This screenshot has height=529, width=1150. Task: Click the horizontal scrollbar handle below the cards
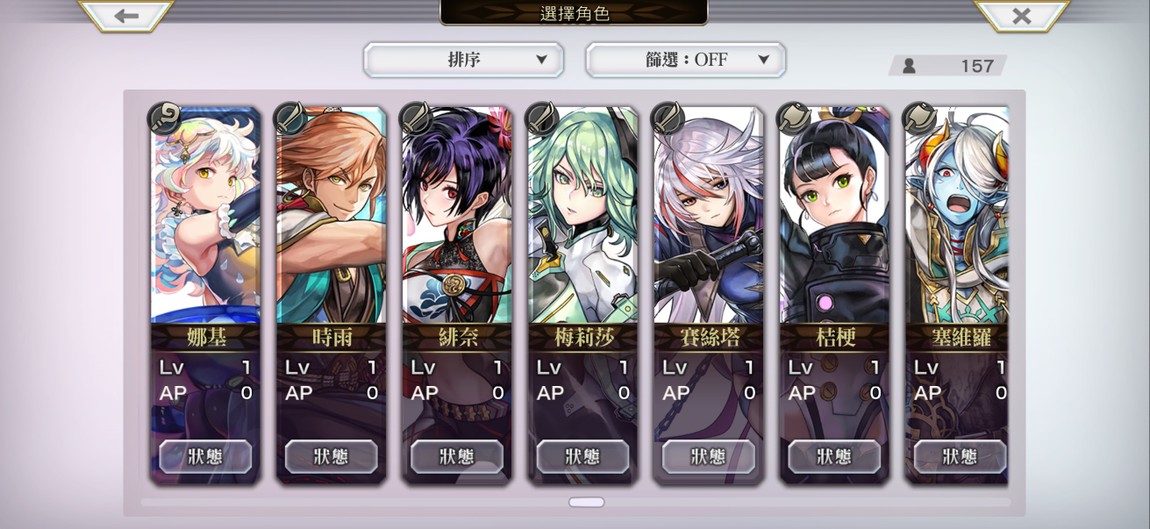click(586, 503)
